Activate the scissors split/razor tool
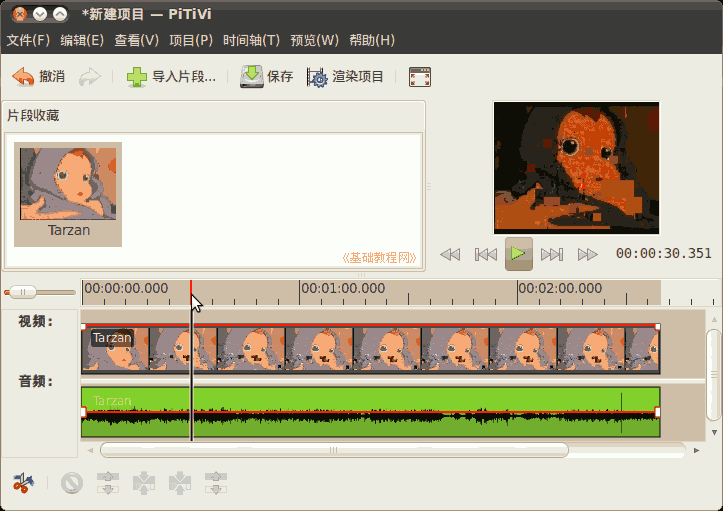The image size is (723, 511). tap(23, 483)
